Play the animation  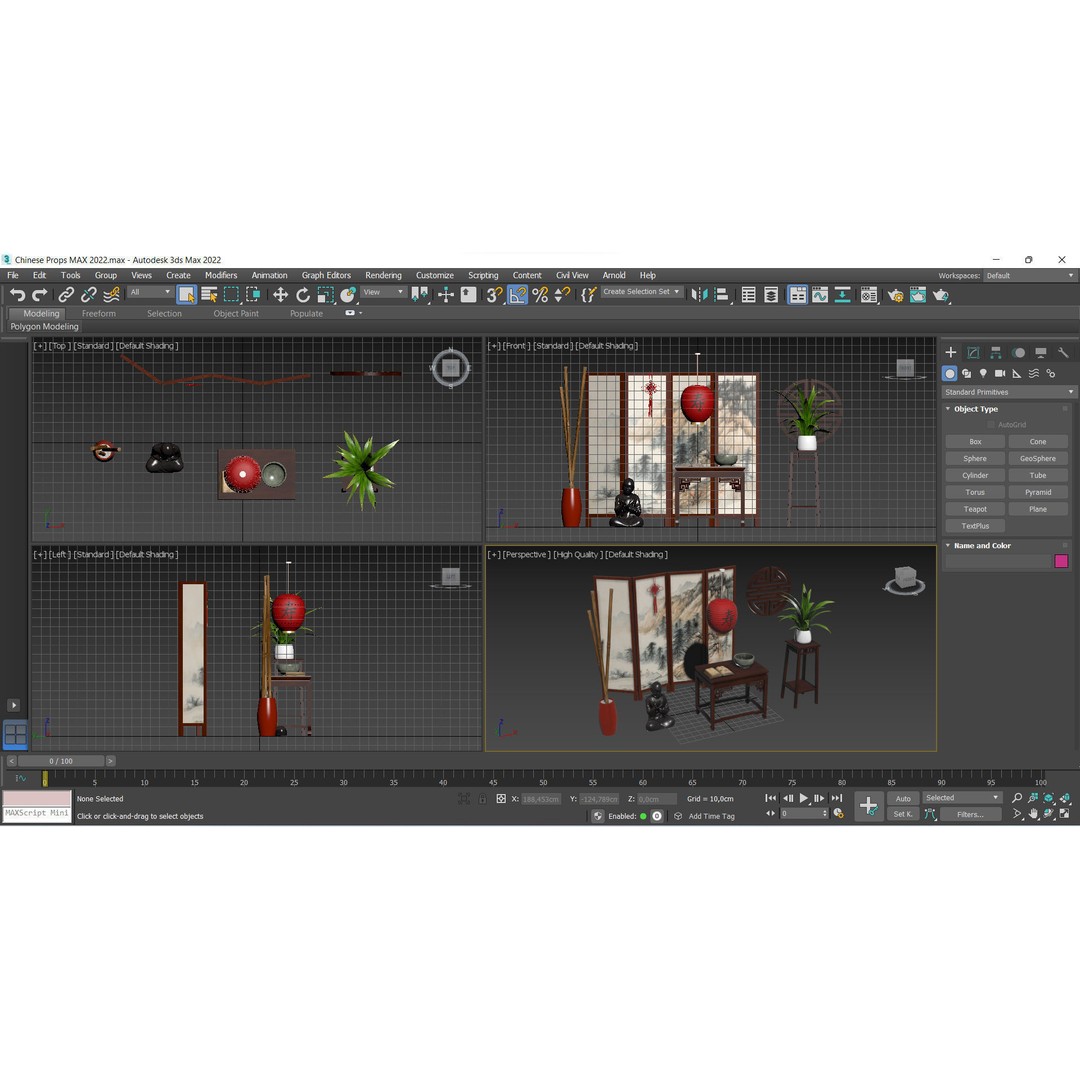[803, 798]
